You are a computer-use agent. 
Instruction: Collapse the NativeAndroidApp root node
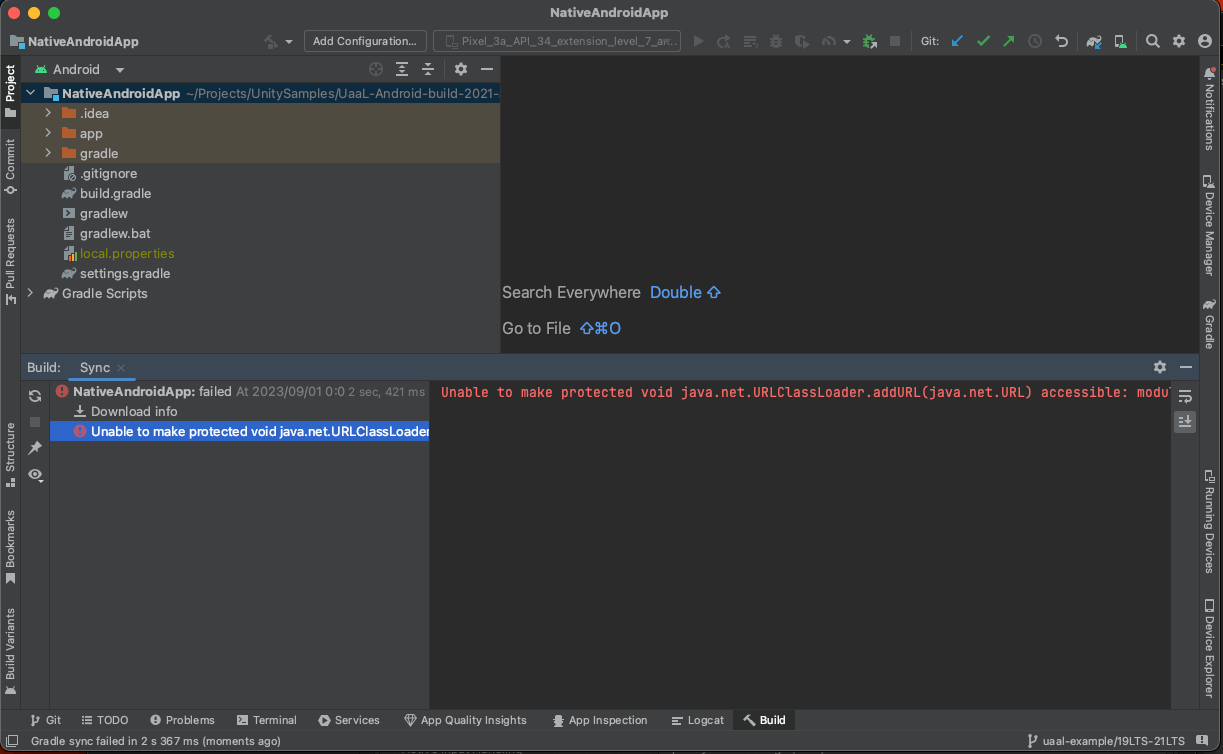pyautogui.click(x=30, y=93)
